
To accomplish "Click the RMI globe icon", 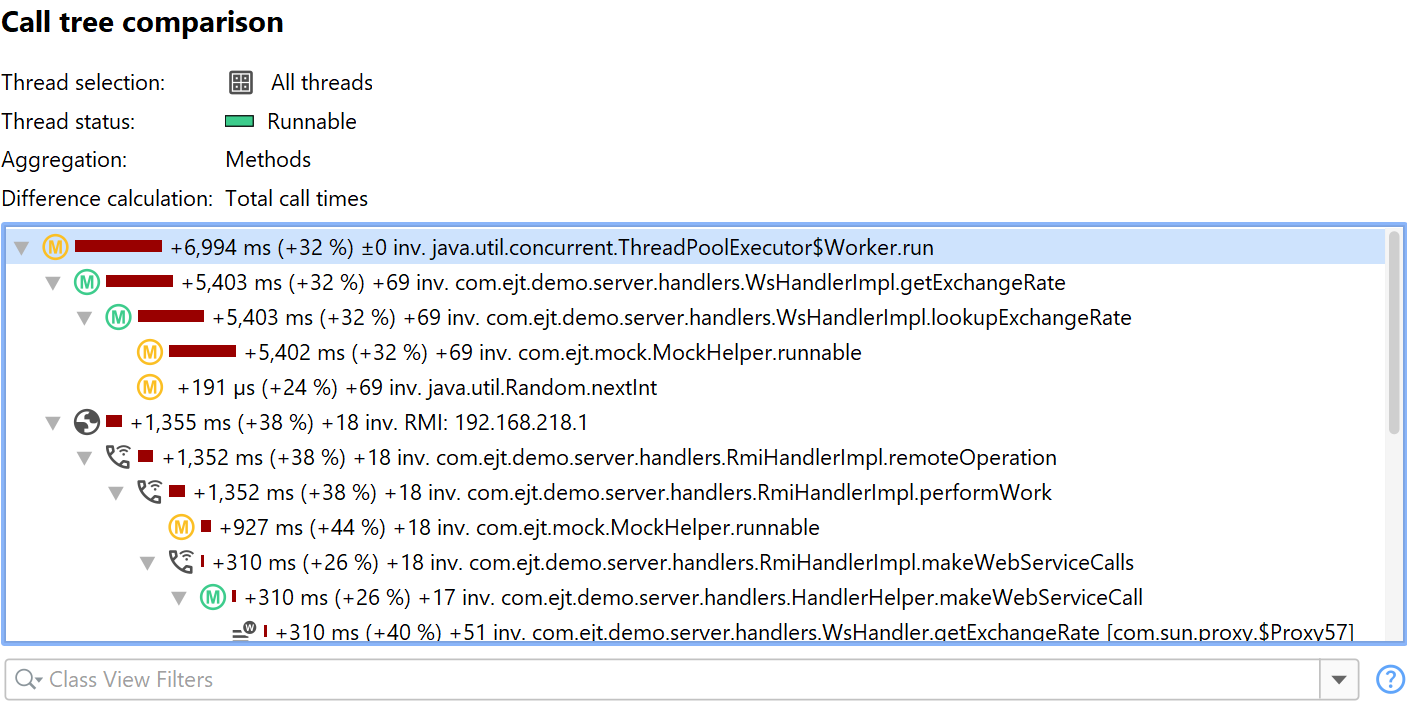I will pos(87,423).
